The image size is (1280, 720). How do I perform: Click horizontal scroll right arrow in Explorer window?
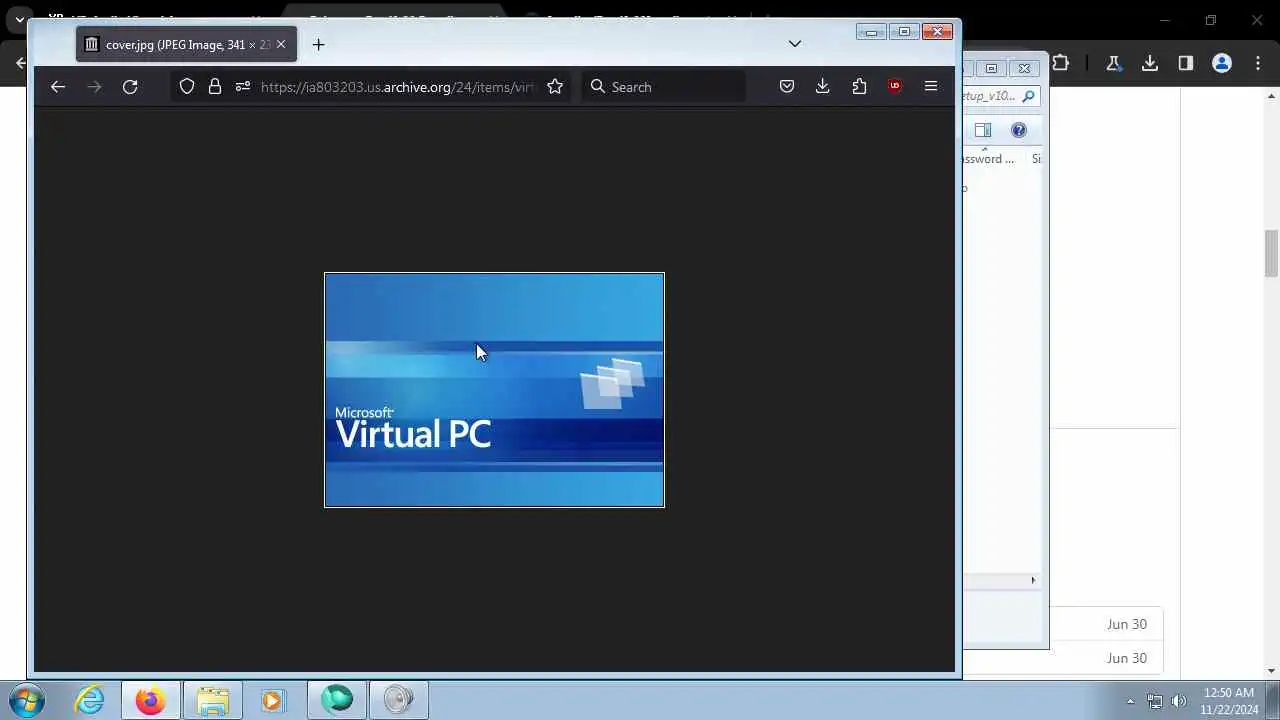coord(1033,580)
